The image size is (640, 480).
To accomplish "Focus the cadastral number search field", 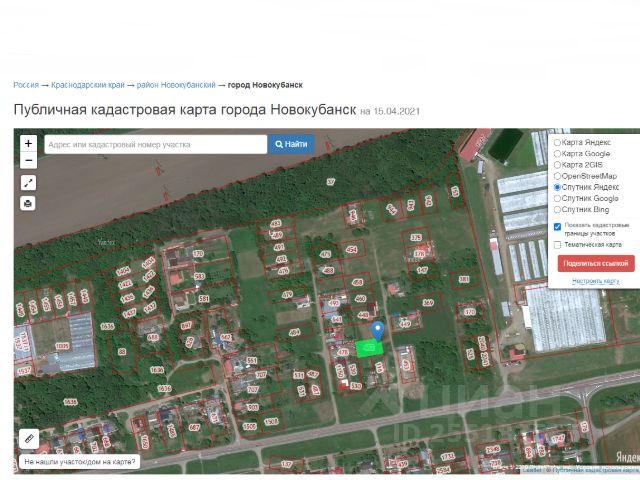I will pyautogui.click(x=155, y=144).
